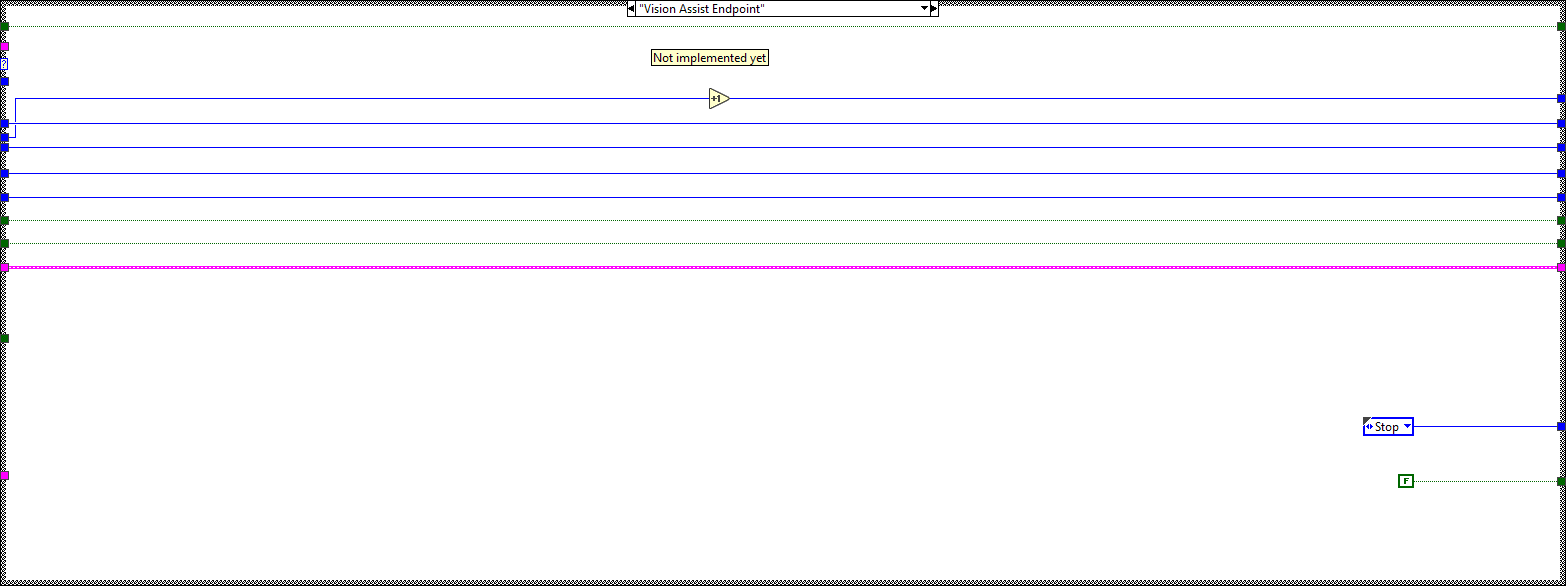Click output tunnel wired to Stop enum
Screen dimensions: 1566x586
(1560, 427)
